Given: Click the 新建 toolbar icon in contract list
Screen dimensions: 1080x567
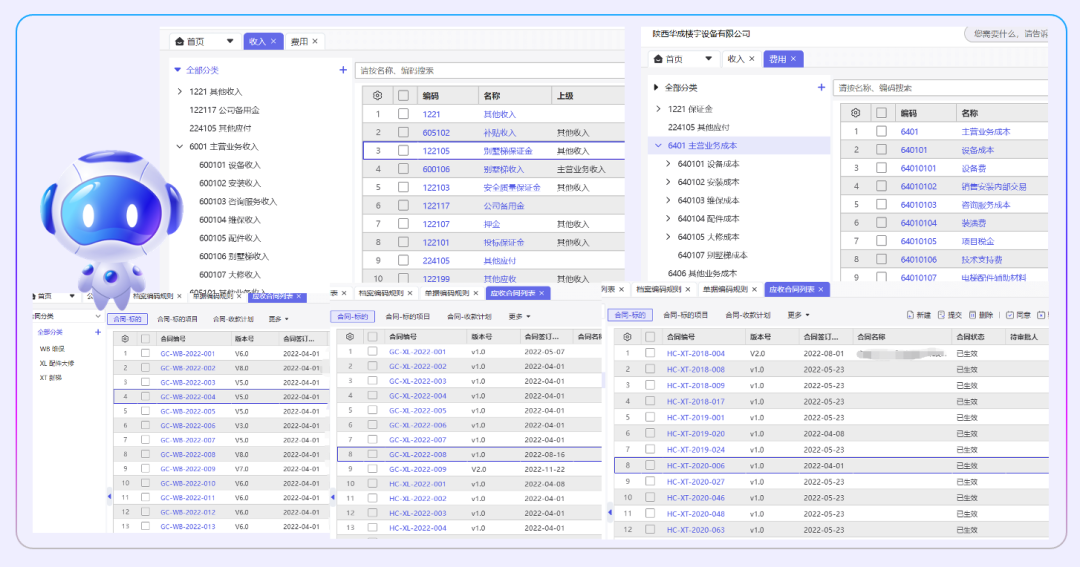Looking at the screenshot, I should [x=911, y=315].
